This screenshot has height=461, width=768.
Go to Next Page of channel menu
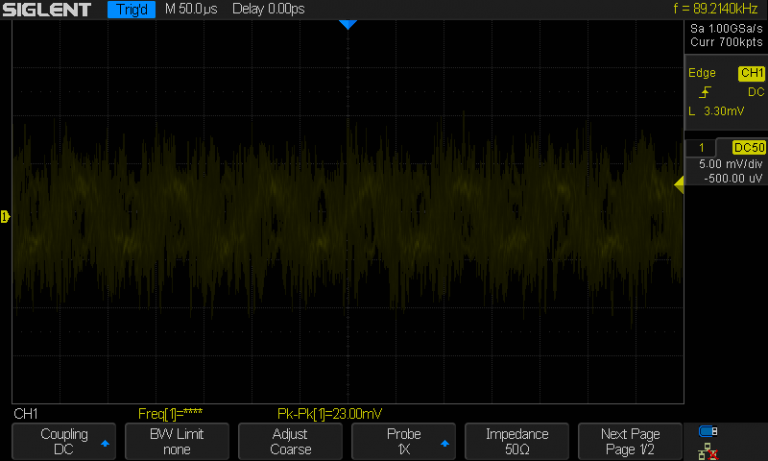[x=630, y=441]
